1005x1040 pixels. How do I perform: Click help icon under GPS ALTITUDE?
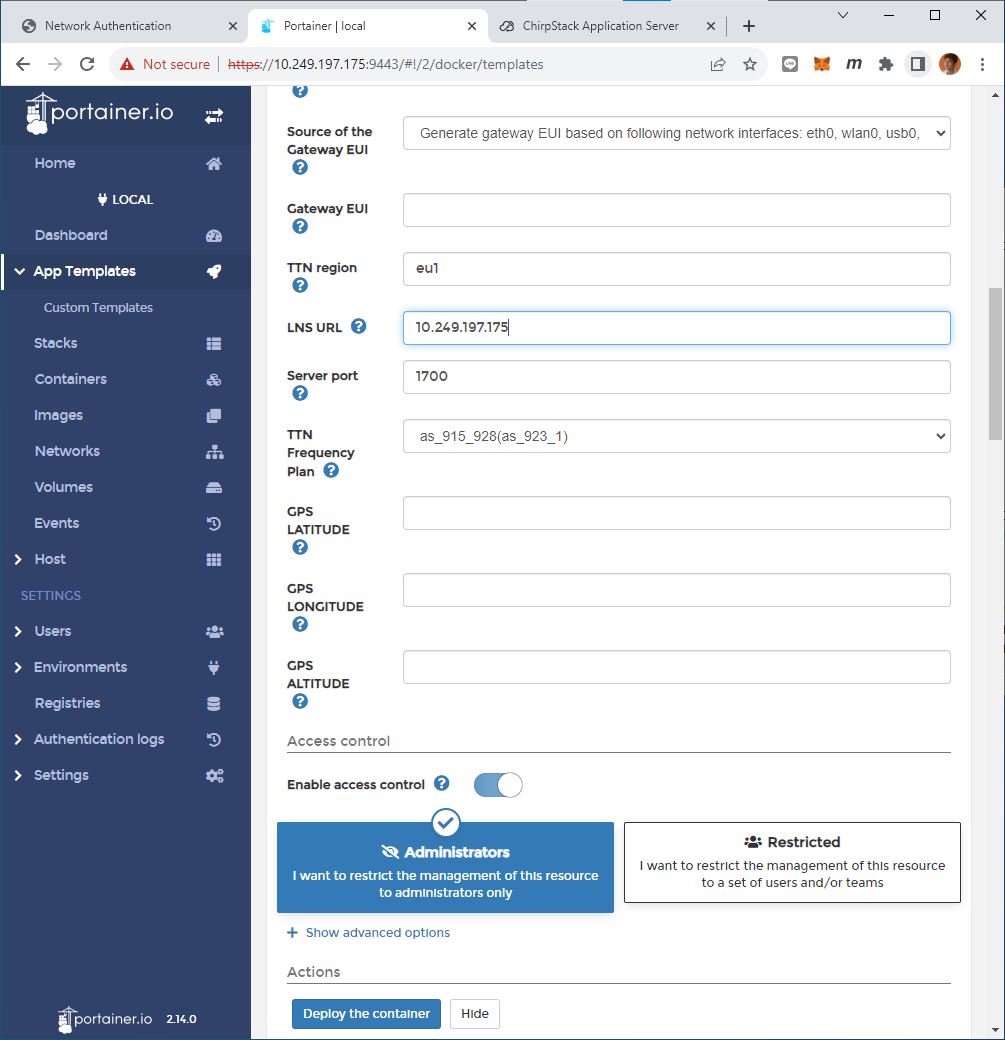pos(300,702)
